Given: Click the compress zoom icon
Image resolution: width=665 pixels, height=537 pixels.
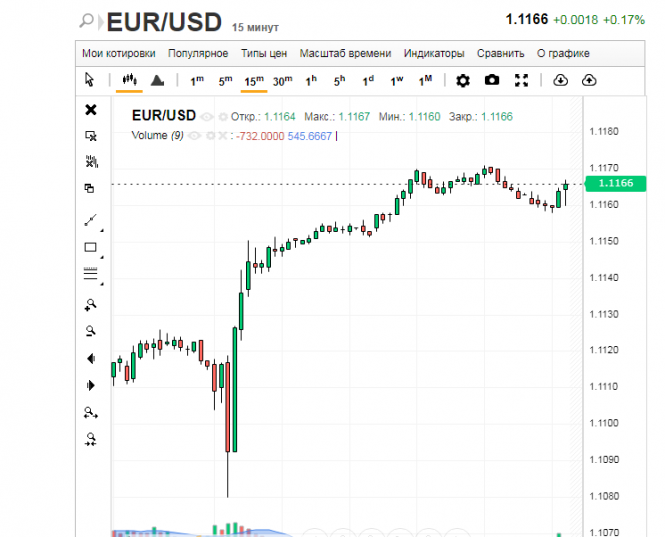Looking at the screenshot, I should click(x=91, y=439).
